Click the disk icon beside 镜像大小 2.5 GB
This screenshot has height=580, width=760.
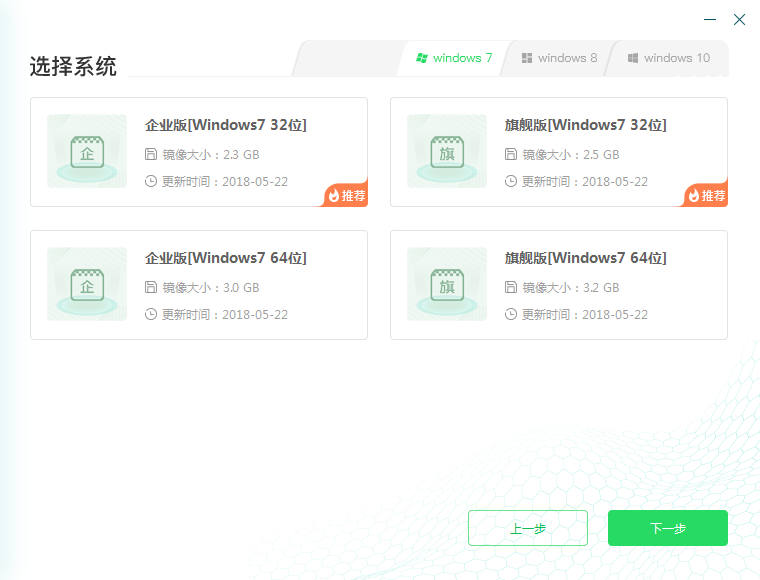pos(511,155)
